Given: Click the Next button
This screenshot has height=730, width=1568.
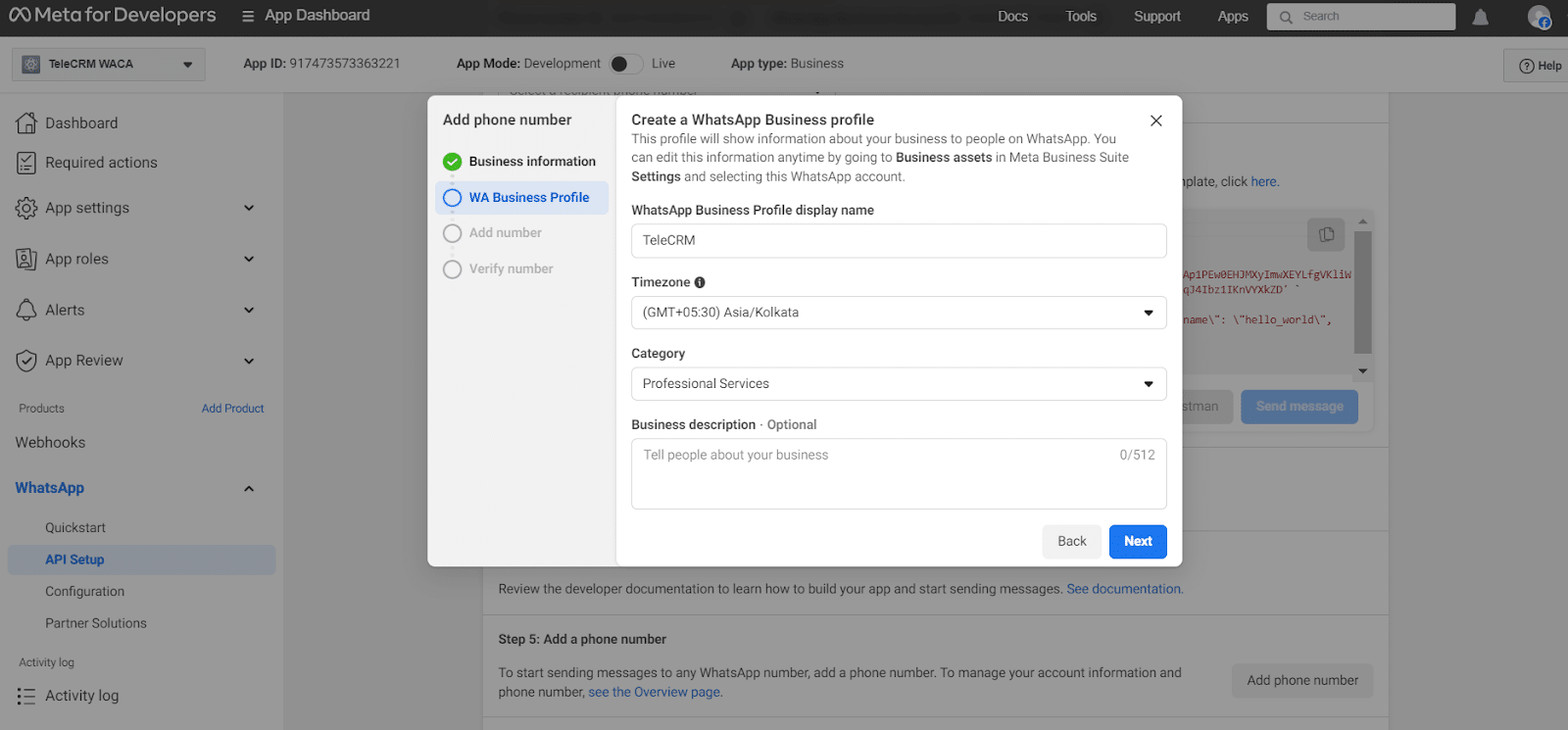Looking at the screenshot, I should pyautogui.click(x=1138, y=542).
